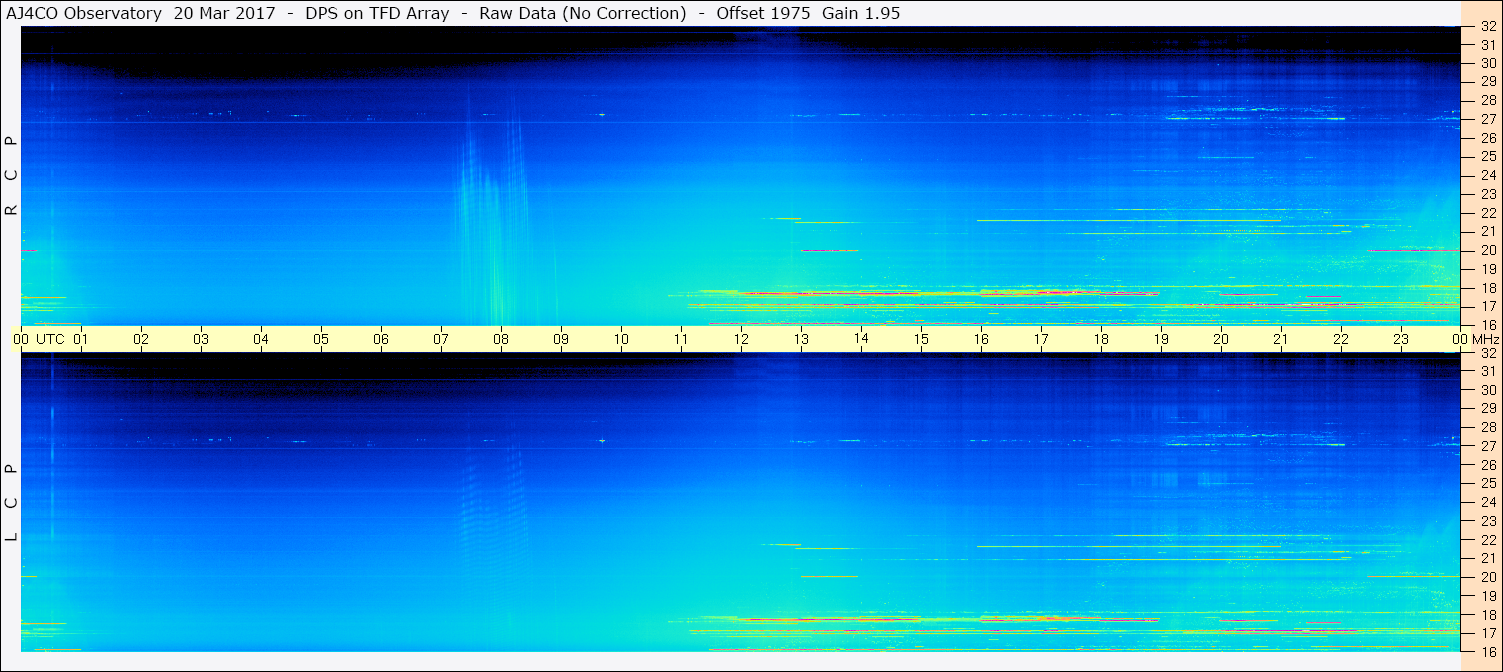
Task: Select the 05 hour marker on time axis
Action: point(321,339)
